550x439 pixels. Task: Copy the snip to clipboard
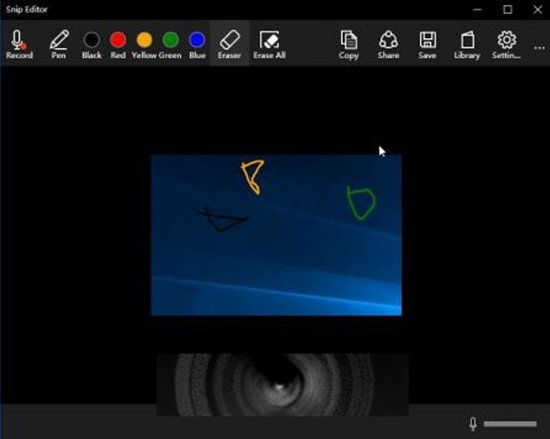(x=348, y=44)
